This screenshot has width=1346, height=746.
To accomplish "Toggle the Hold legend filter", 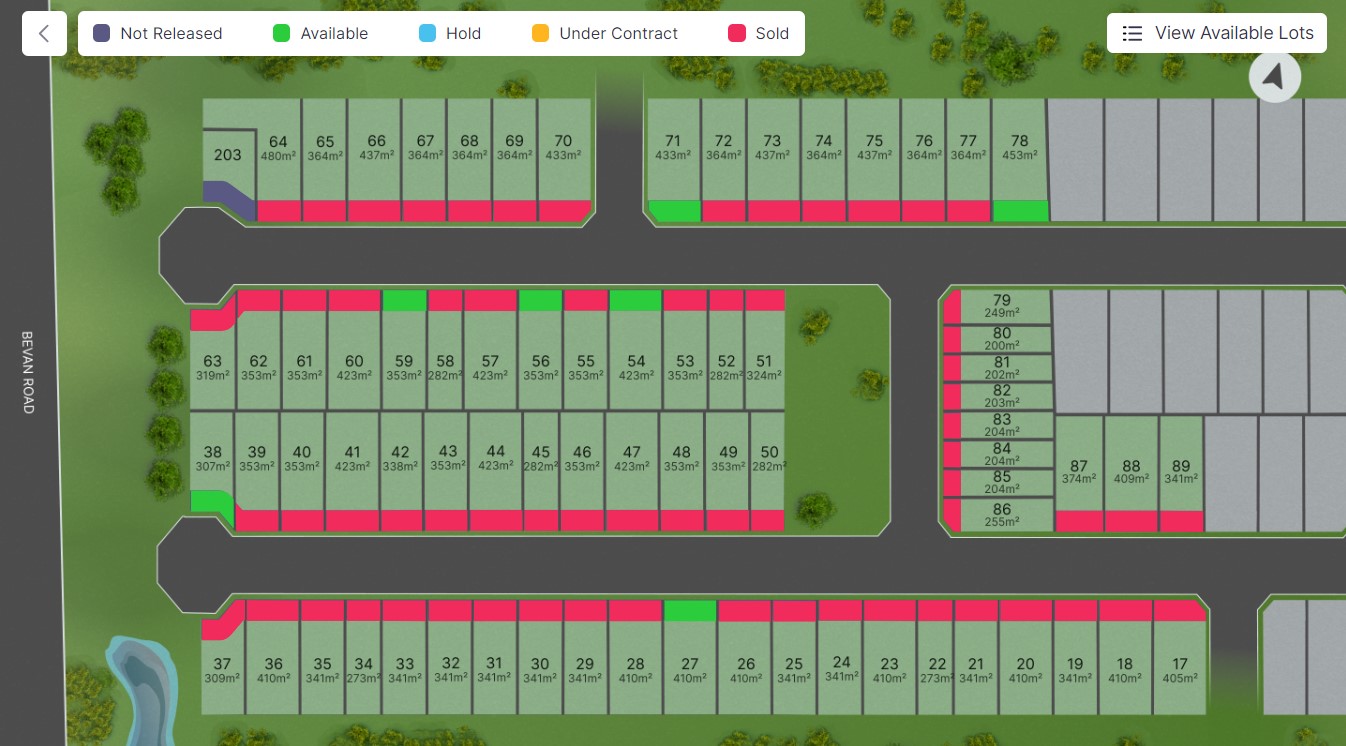I will click(450, 33).
